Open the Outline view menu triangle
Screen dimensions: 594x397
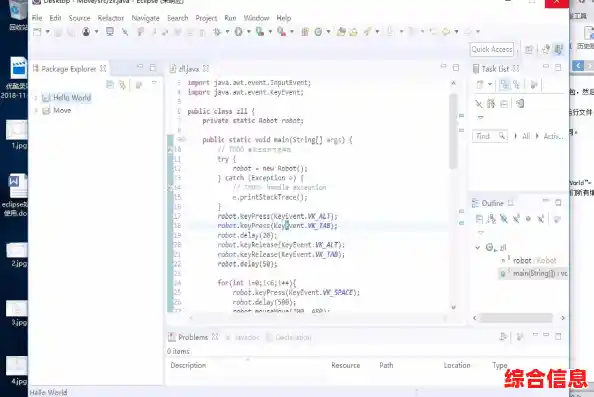coord(481,233)
